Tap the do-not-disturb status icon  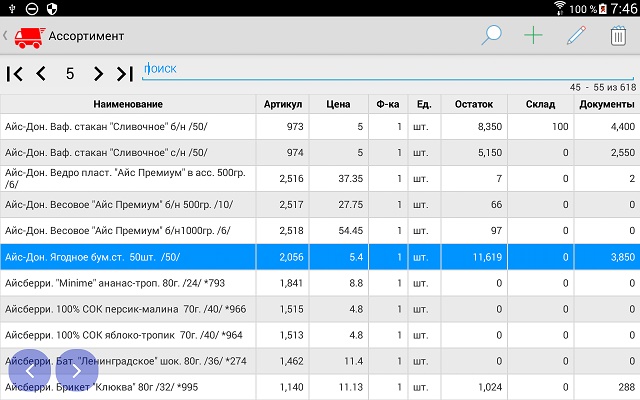(x=32, y=9)
